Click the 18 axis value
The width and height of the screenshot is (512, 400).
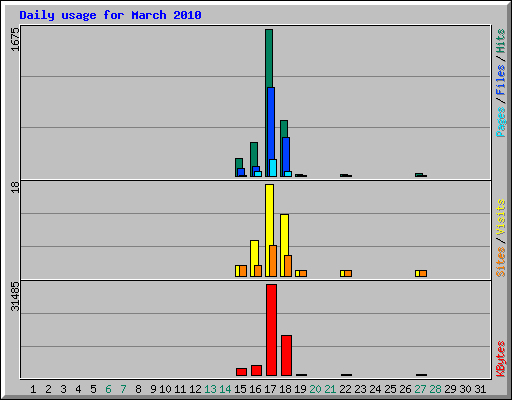click(x=15, y=187)
